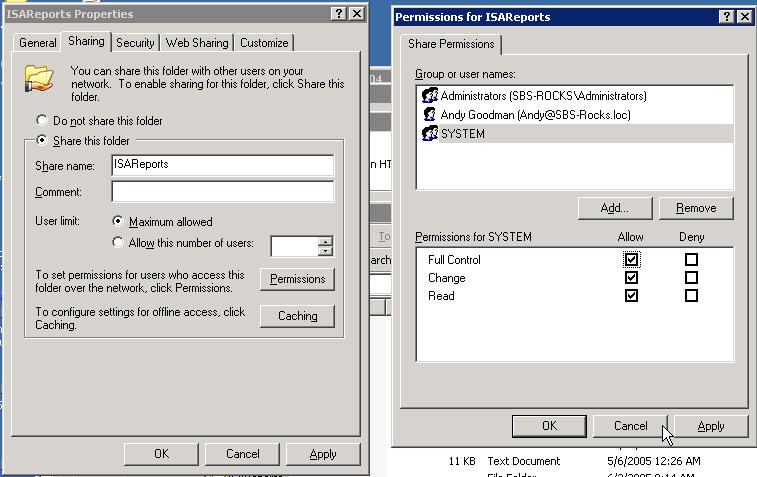Click Add... to add a user
The image size is (757, 477).
click(615, 208)
